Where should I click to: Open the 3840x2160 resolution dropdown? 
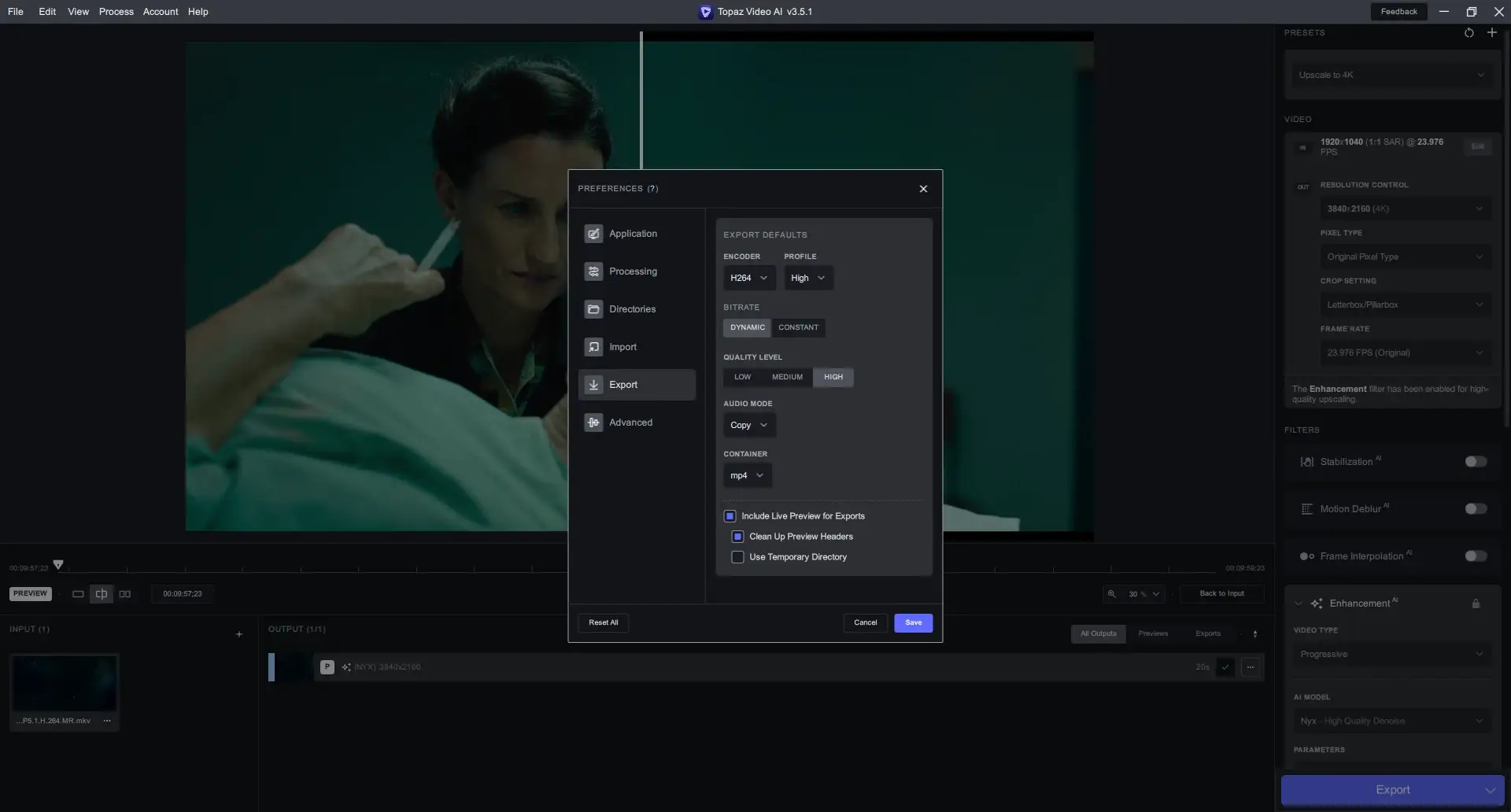click(1406, 209)
